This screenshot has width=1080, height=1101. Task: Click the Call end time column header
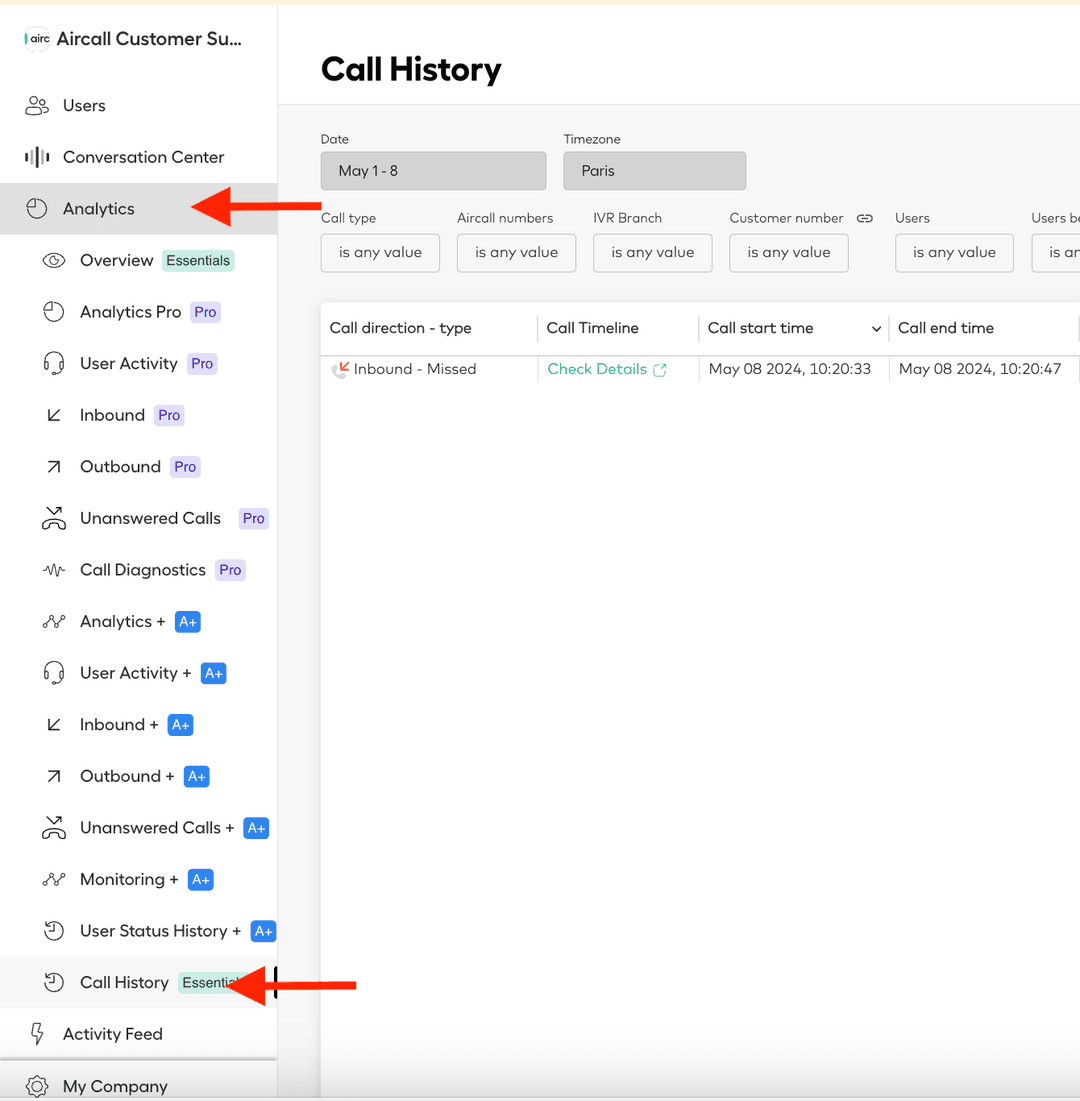pos(945,328)
